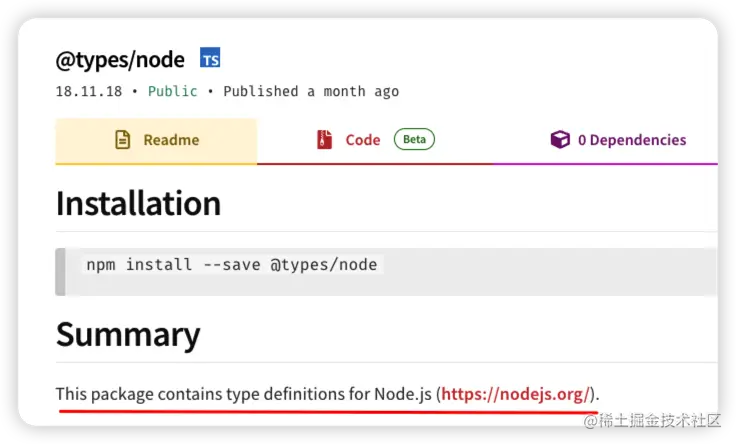This screenshot has width=736, height=444.
Task: Click the Installation heading
Action: coord(138,203)
